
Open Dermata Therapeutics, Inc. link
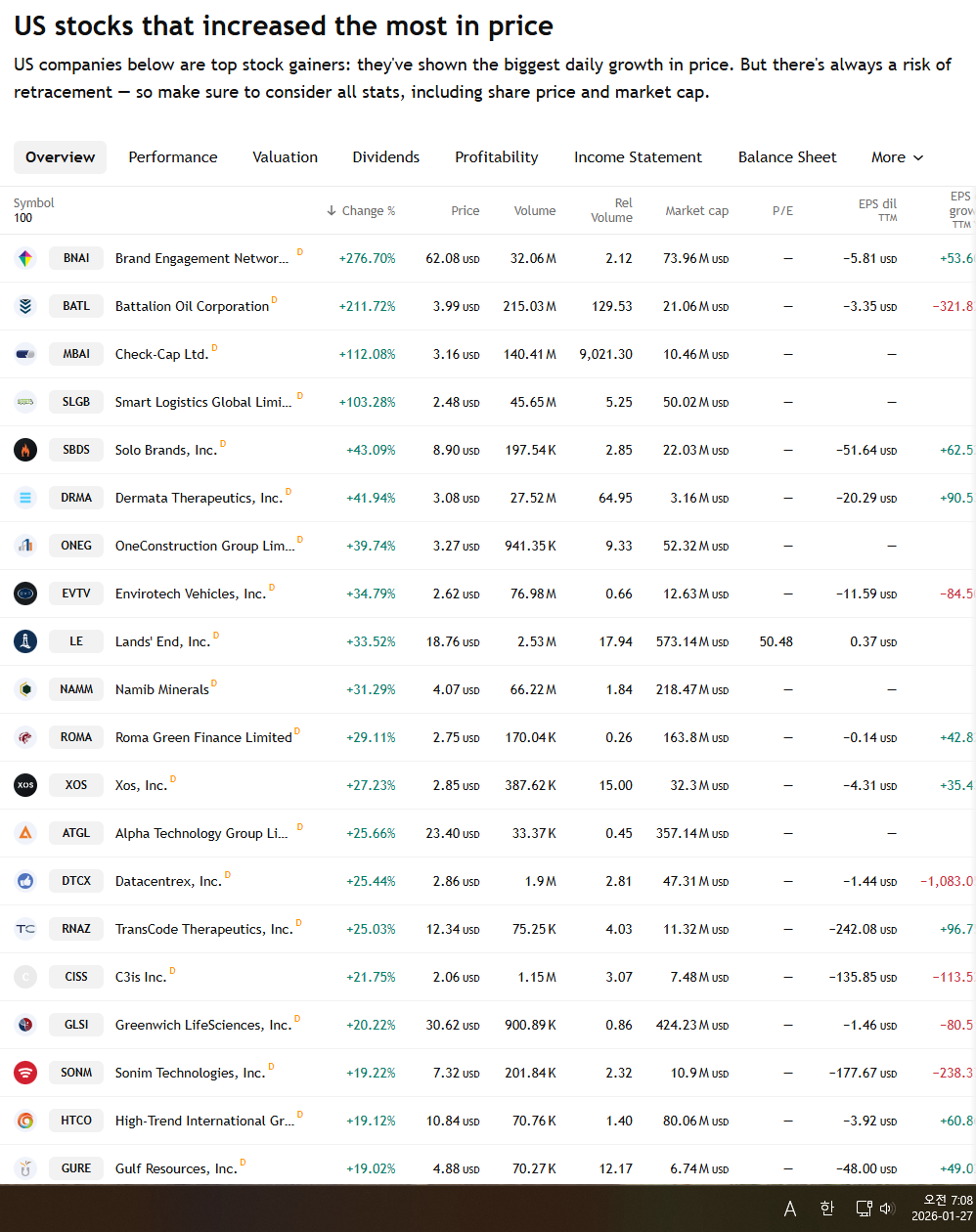(199, 498)
